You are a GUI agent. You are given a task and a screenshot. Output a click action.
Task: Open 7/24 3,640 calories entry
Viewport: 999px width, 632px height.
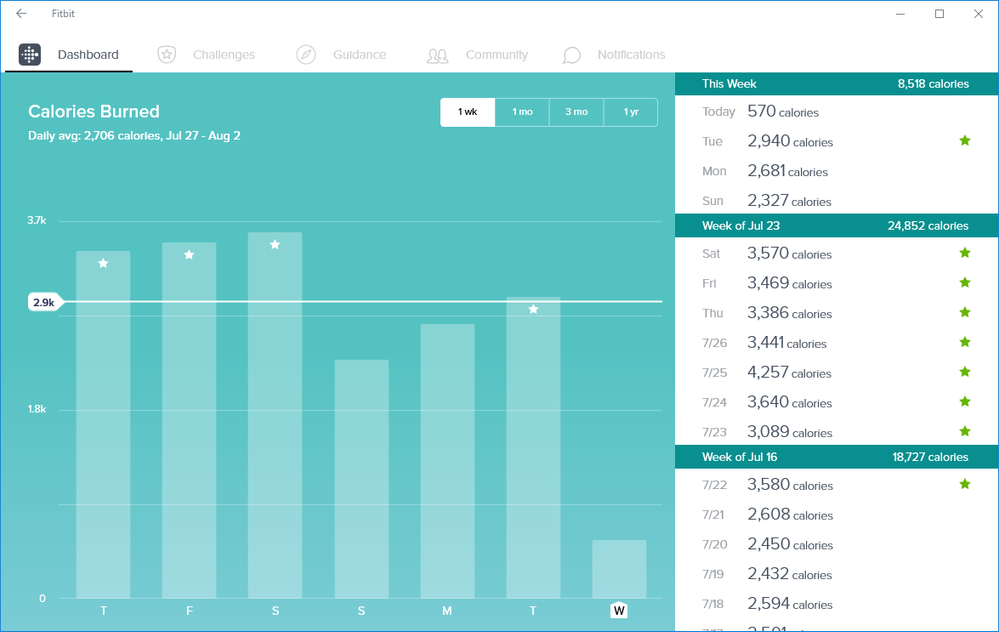(837, 402)
